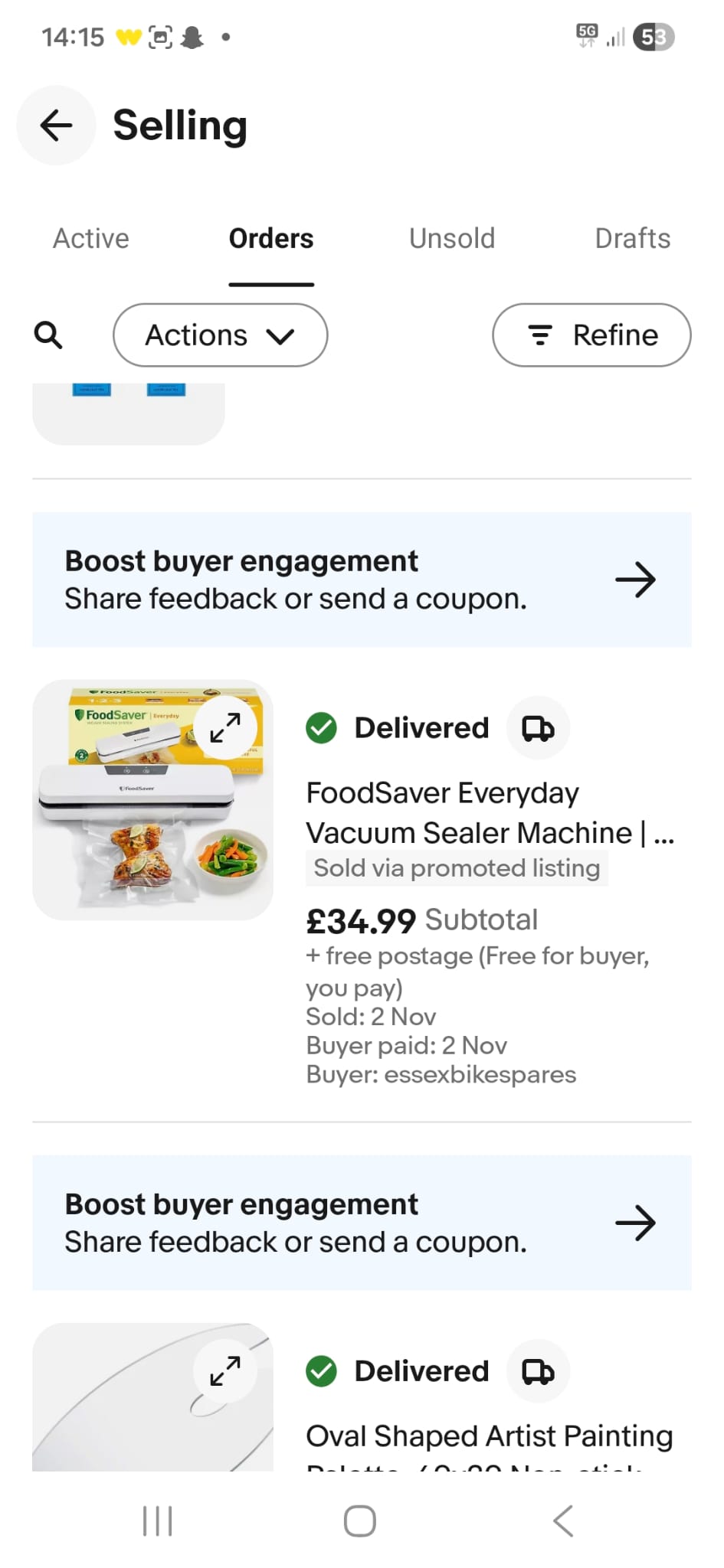Screen dimensions: 724x1568
Task: Tap the FoodSaver order delivery truck icon
Action: 538,728
